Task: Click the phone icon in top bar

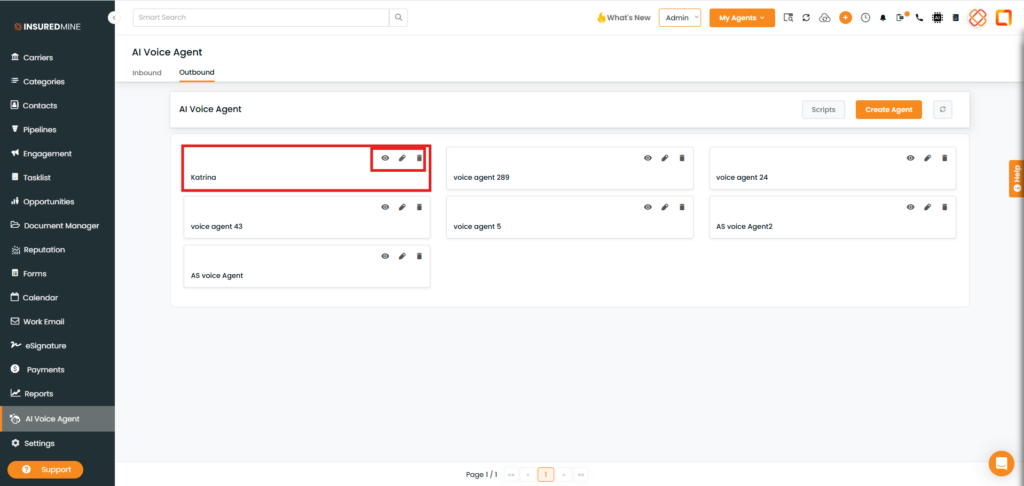Action: pos(919,18)
